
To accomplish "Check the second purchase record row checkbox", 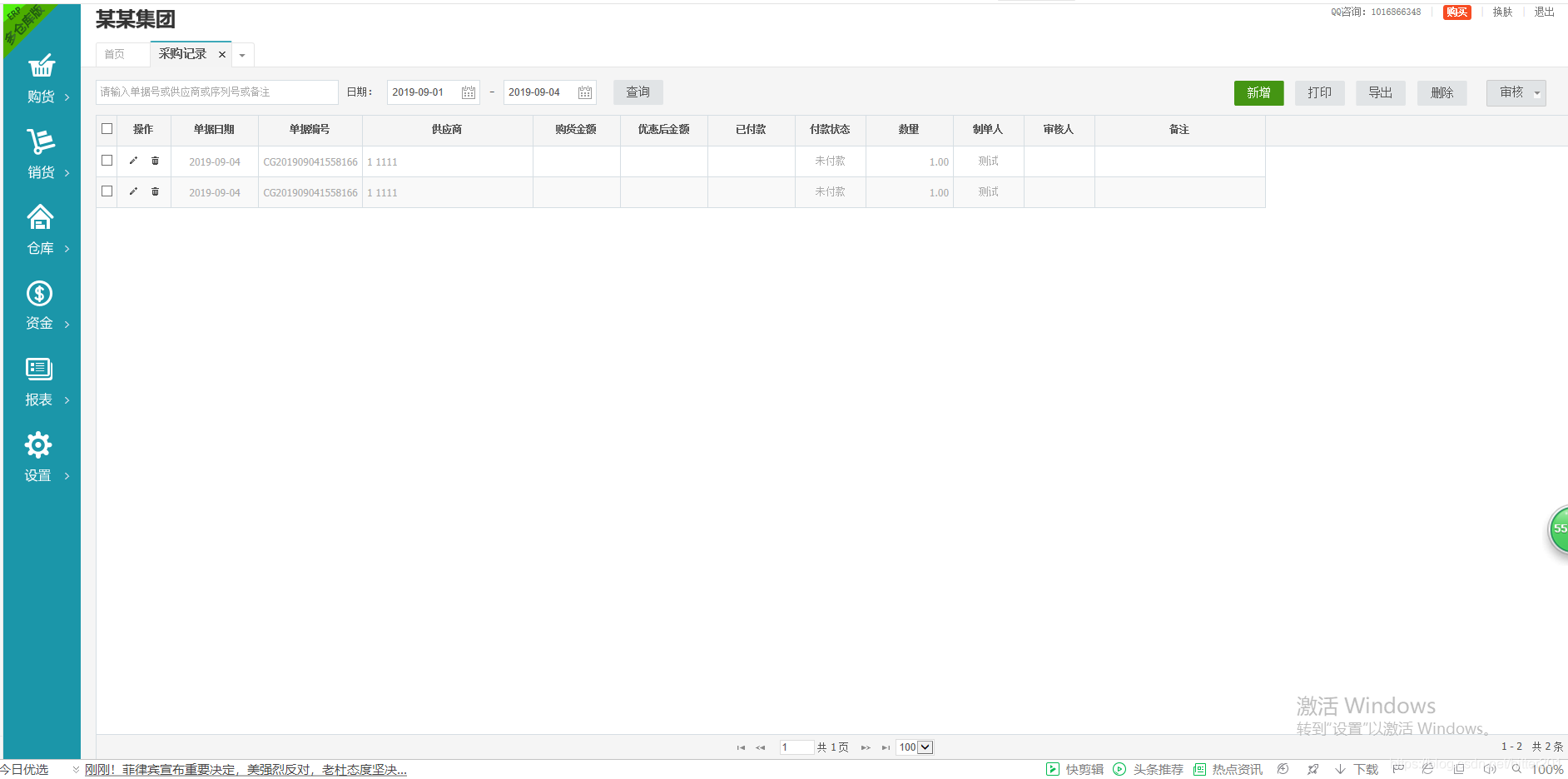I will click(x=107, y=191).
